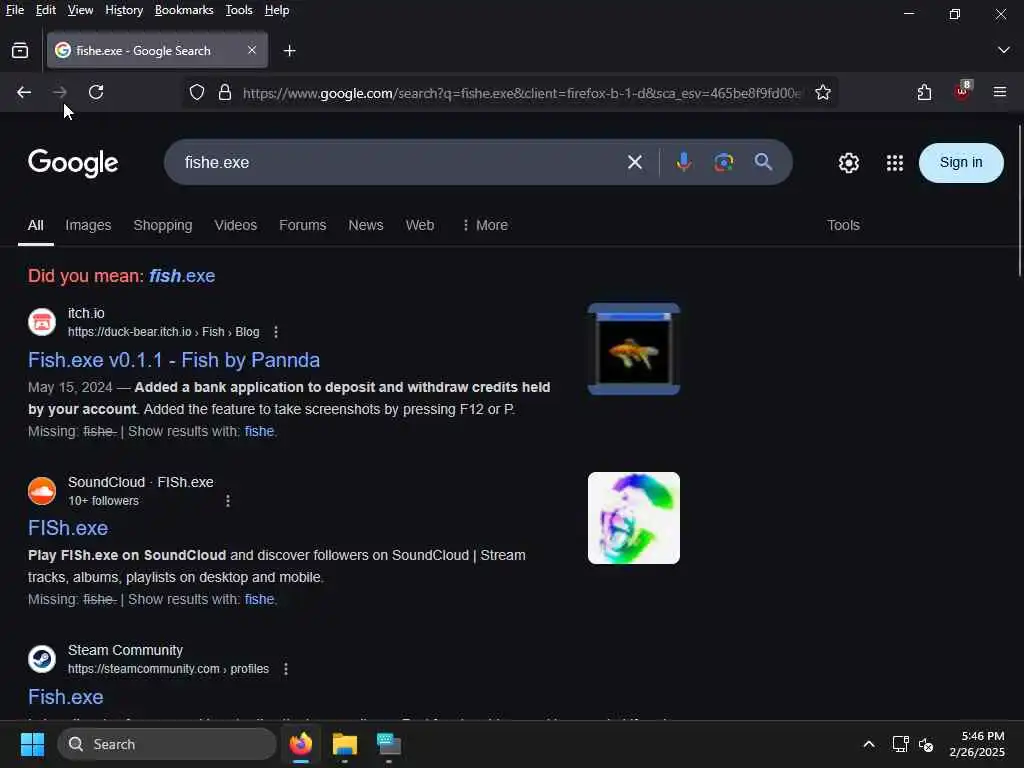The height and width of the screenshot is (768, 1024).
Task: Click 'fishe' link under SoundCloud result
Action: (259, 599)
